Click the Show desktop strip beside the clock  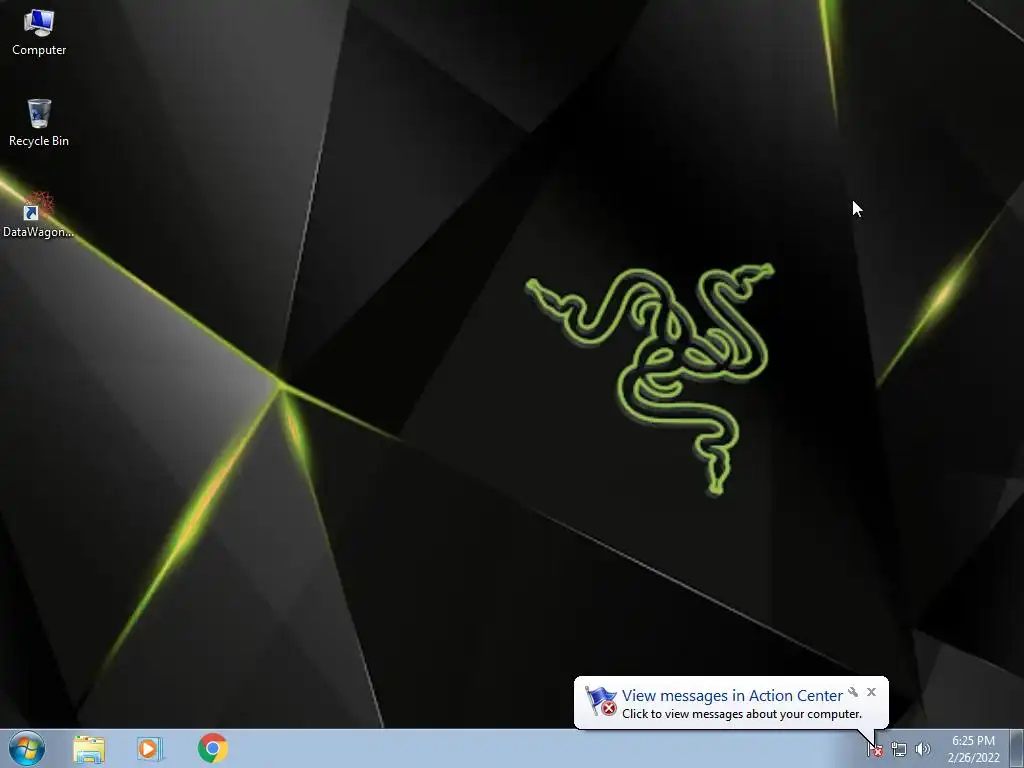point(1017,748)
